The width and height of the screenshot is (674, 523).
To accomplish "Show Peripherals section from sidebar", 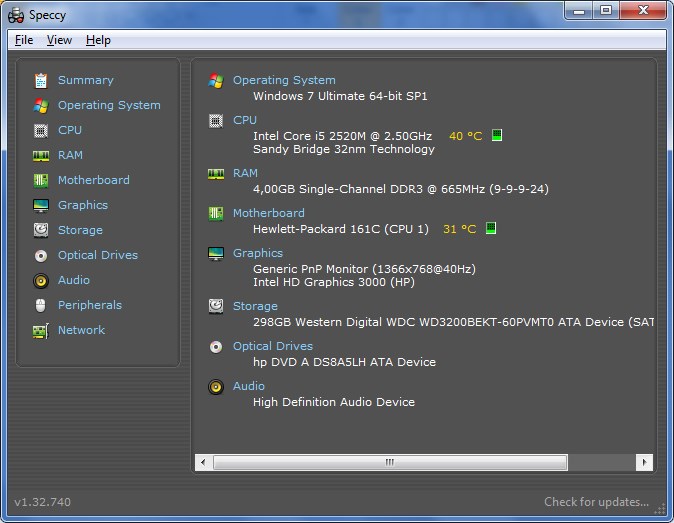I will tap(90, 305).
